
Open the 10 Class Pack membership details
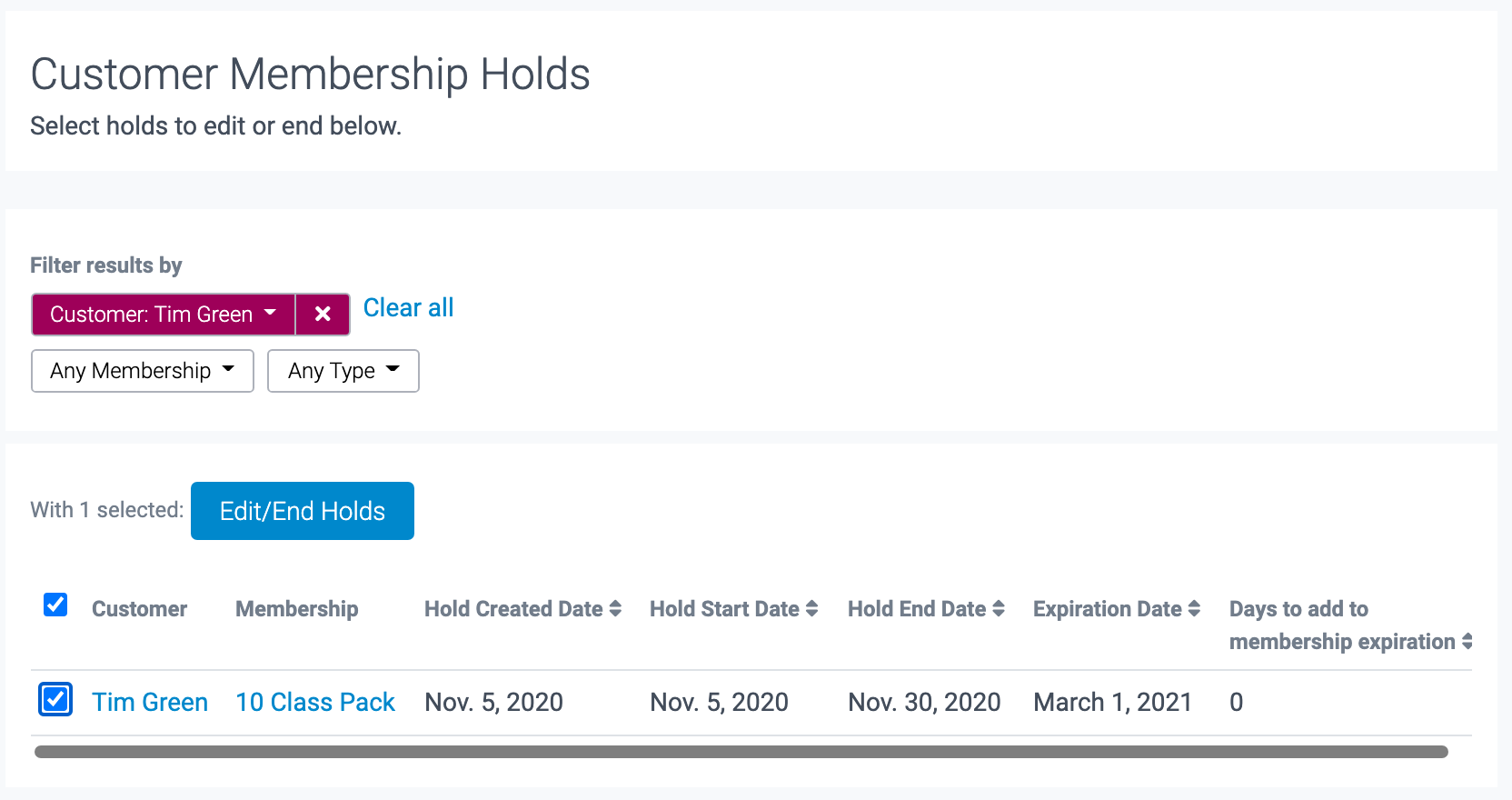314,701
